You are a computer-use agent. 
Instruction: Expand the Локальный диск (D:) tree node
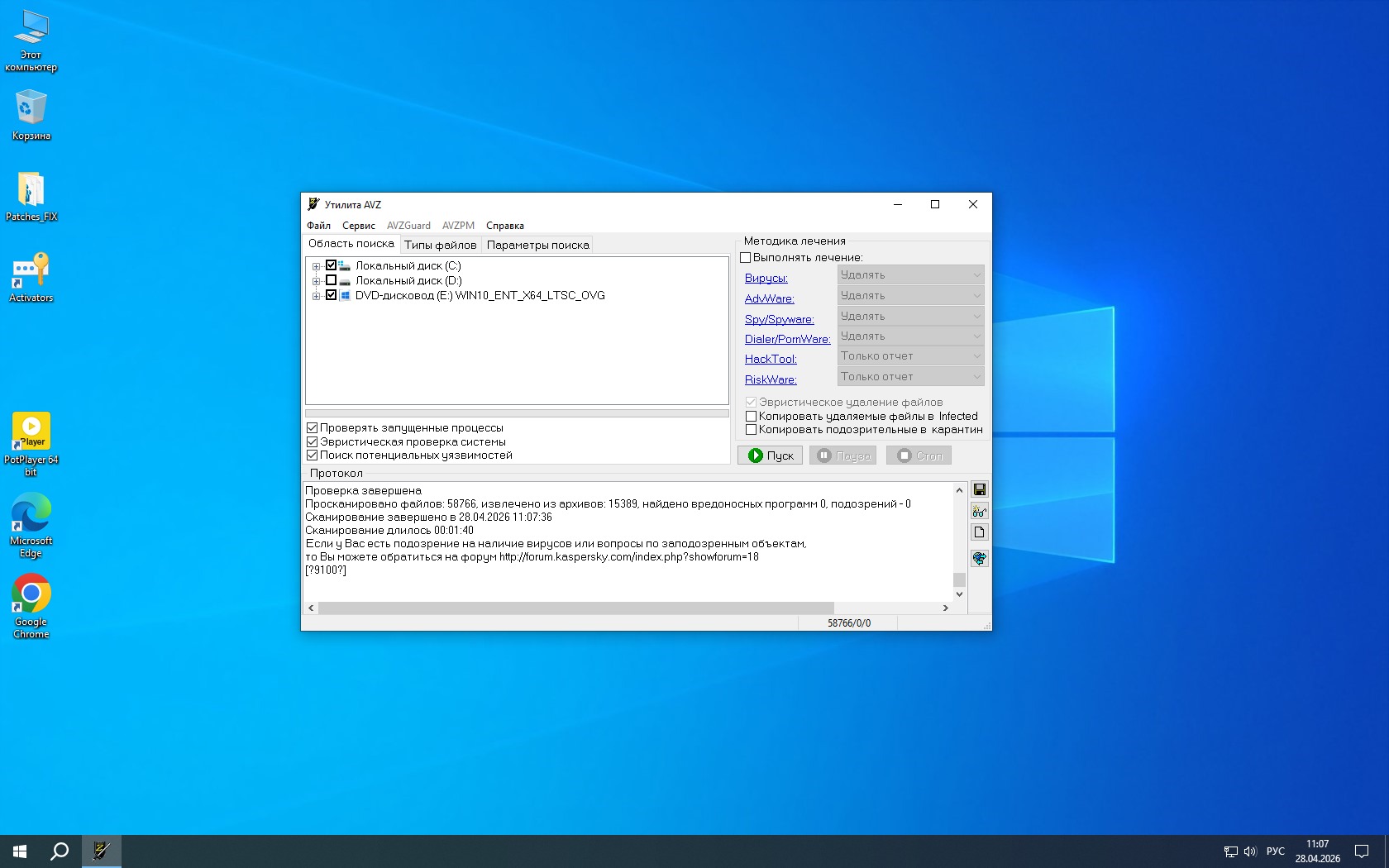tap(316, 281)
